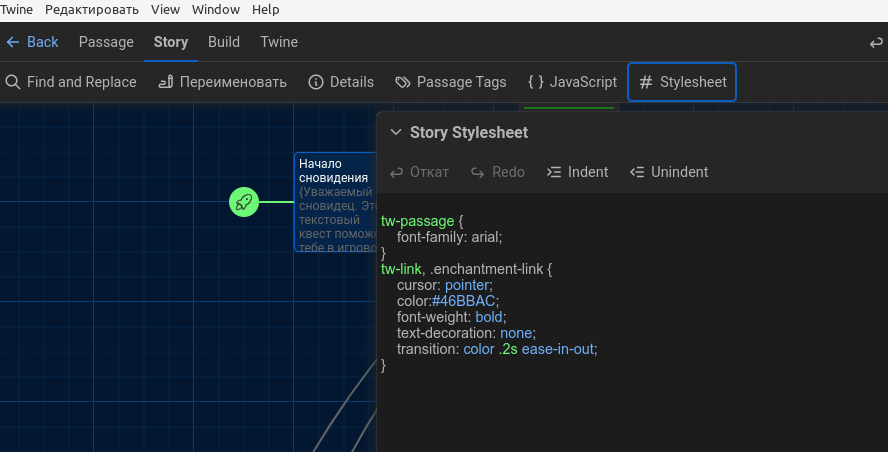Click the Redo text label
Viewport: 888px width, 452px height.
[x=508, y=172]
